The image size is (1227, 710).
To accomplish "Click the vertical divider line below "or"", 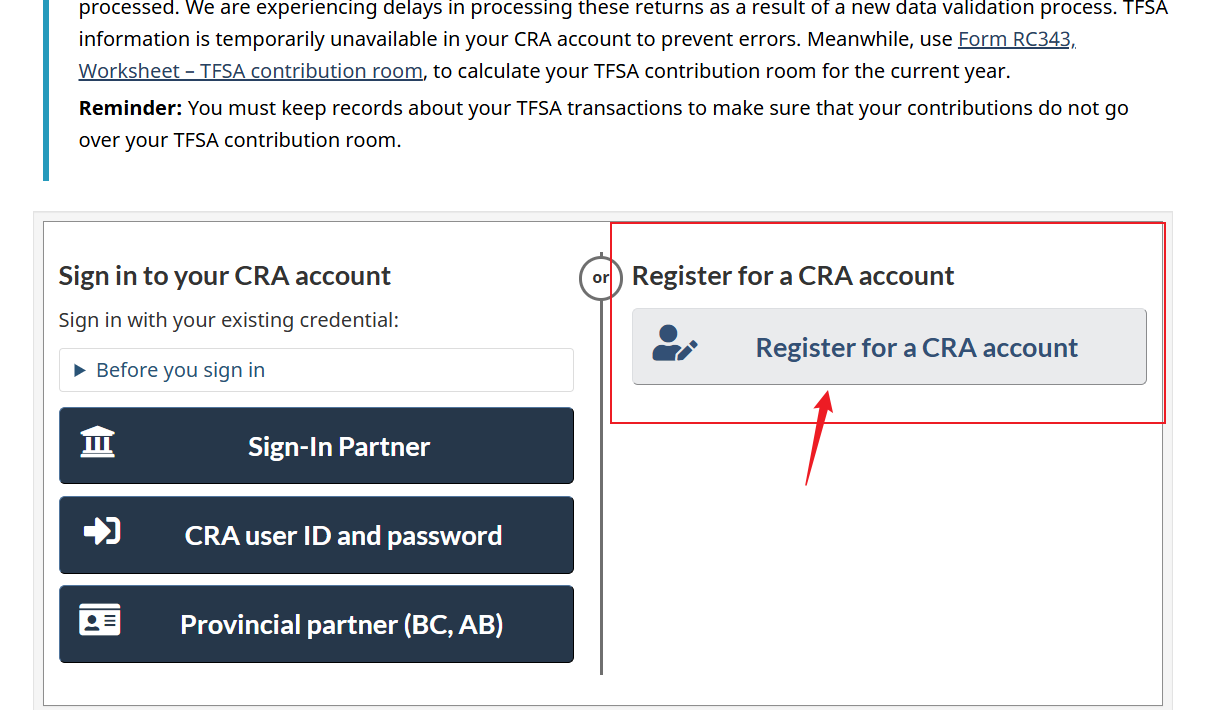I will click(x=601, y=500).
